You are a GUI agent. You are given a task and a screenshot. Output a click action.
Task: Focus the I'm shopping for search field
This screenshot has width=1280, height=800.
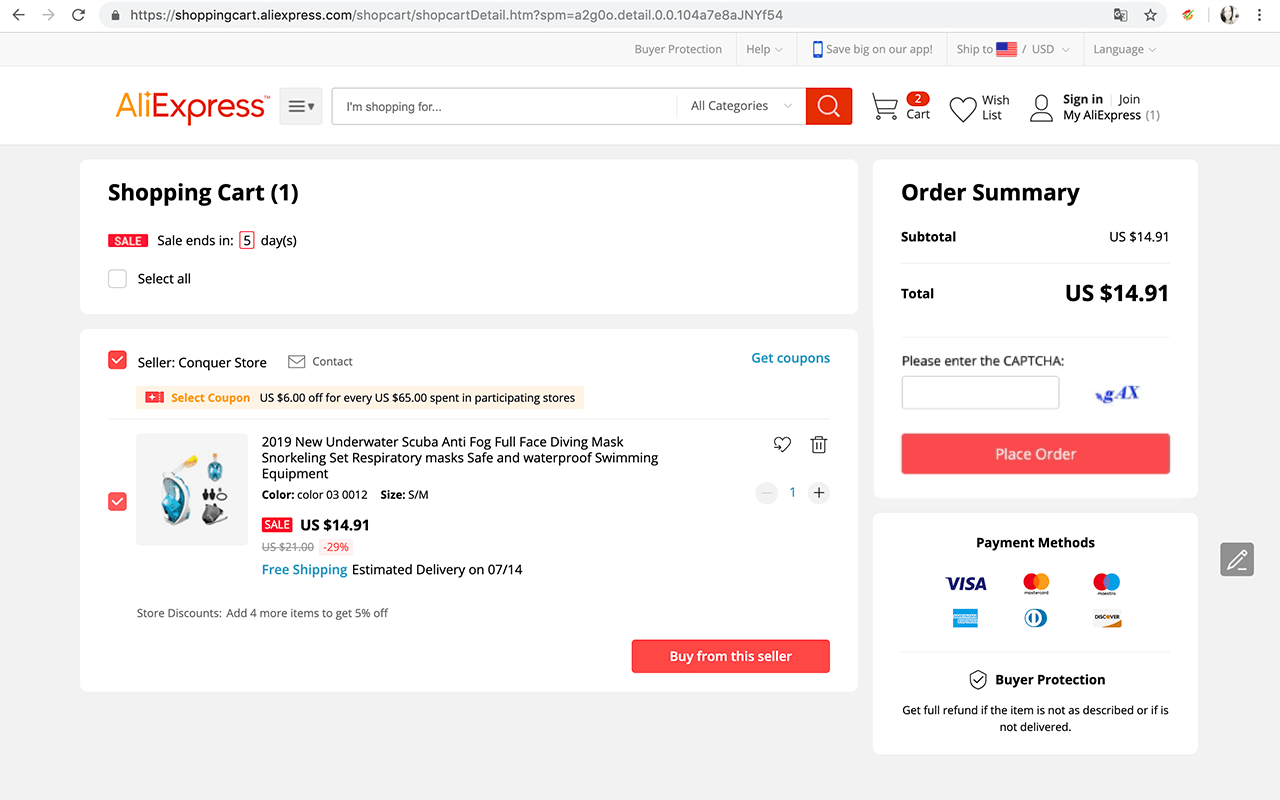click(x=505, y=106)
